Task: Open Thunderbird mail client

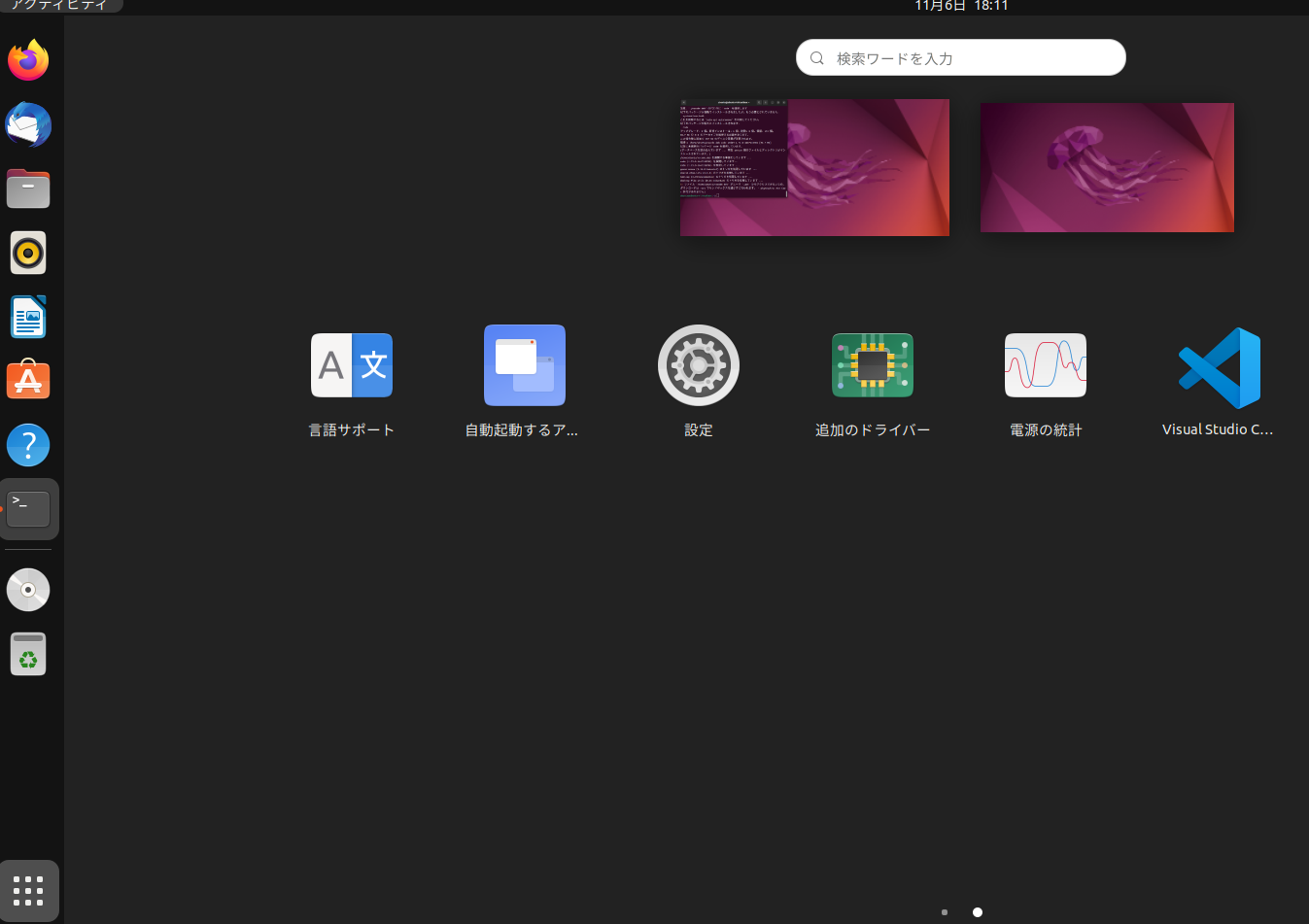Action: click(x=28, y=124)
